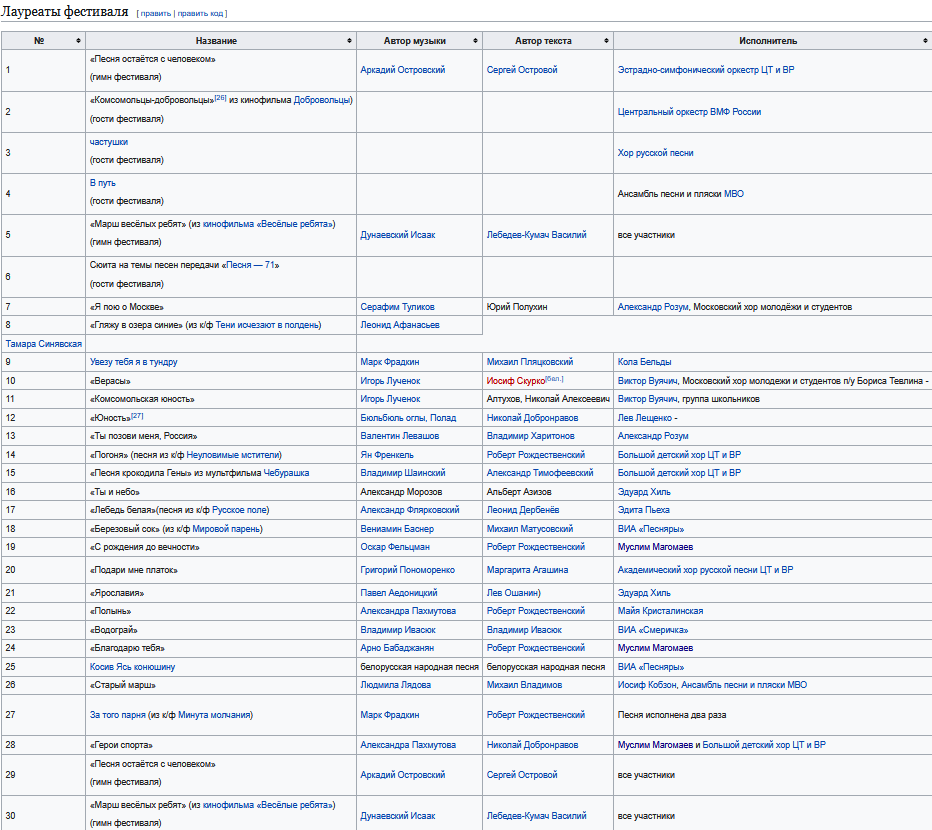Open Владимир Шаинский link
This screenshot has width=932, height=830.
(x=402, y=473)
